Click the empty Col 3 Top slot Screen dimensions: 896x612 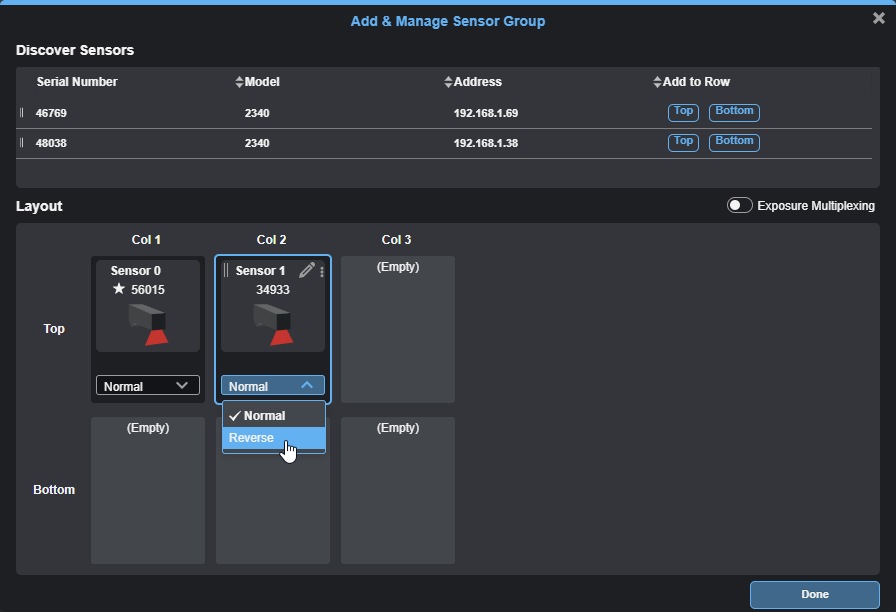tap(397, 328)
